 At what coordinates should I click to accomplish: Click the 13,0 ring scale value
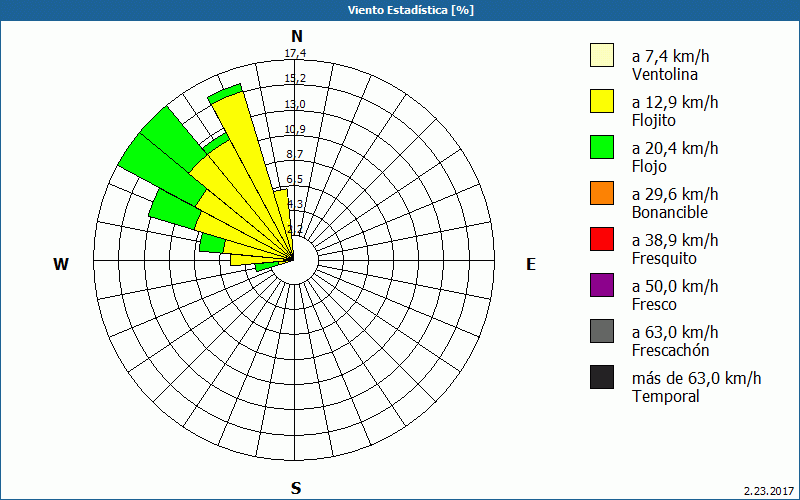pyautogui.click(x=295, y=104)
